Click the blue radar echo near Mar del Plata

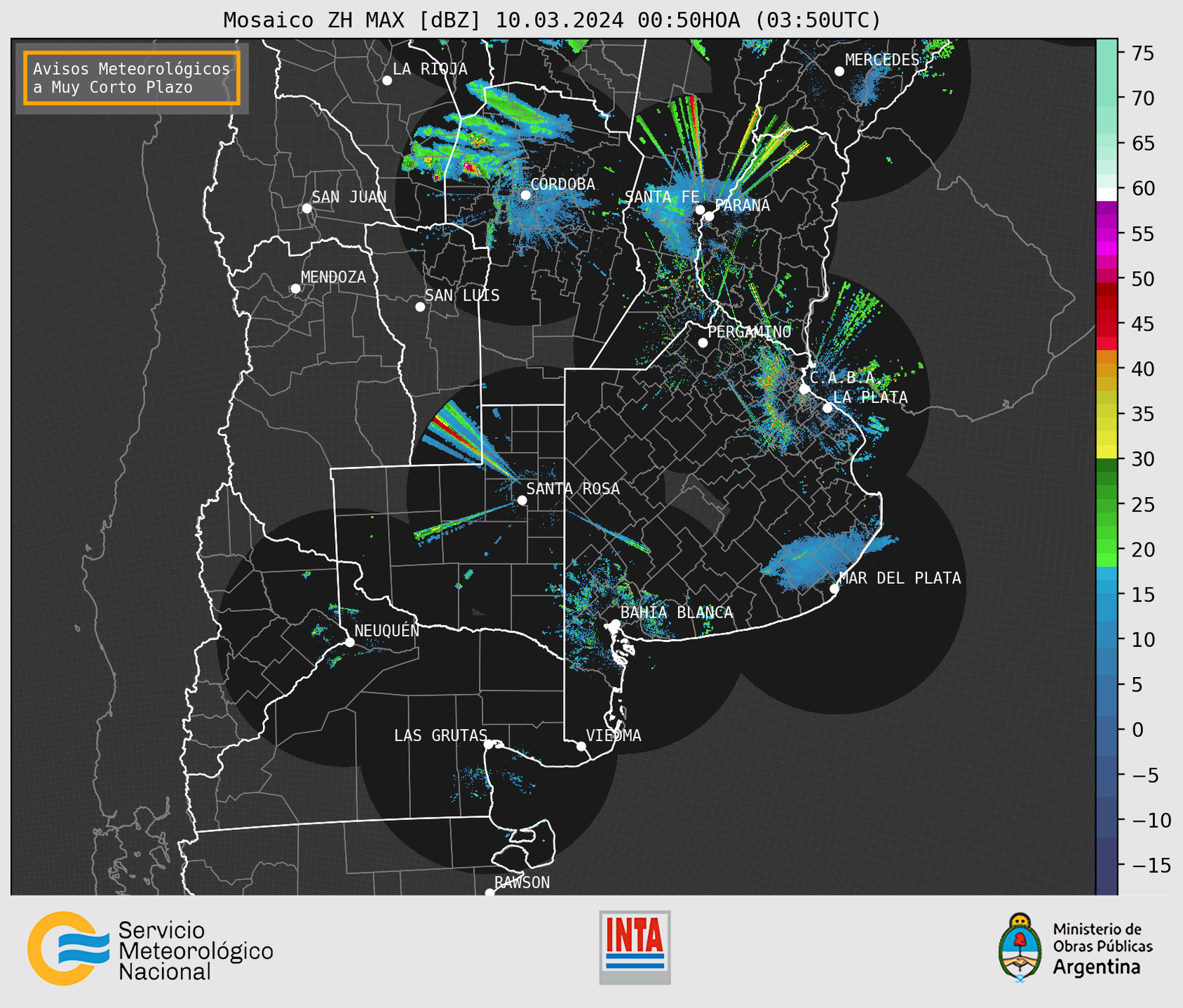pyautogui.click(x=820, y=557)
